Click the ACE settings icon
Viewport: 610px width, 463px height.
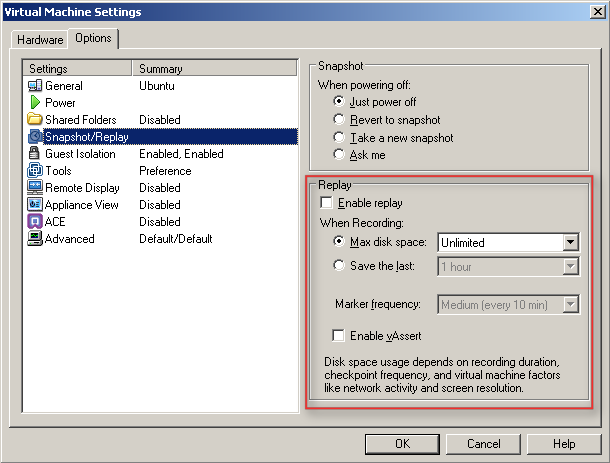[35, 222]
